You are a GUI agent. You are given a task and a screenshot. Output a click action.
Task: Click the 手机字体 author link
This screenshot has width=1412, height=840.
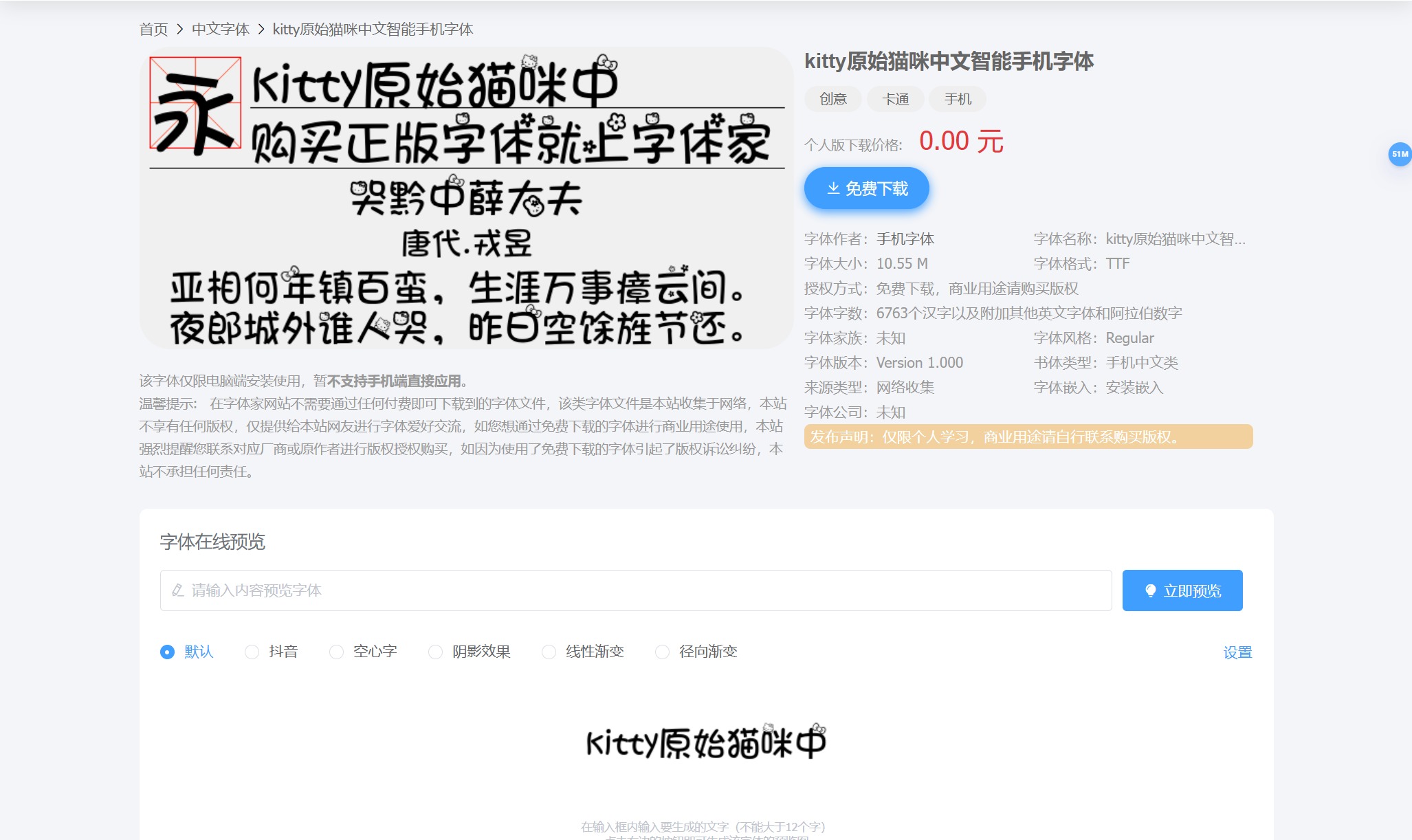click(x=905, y=239)
